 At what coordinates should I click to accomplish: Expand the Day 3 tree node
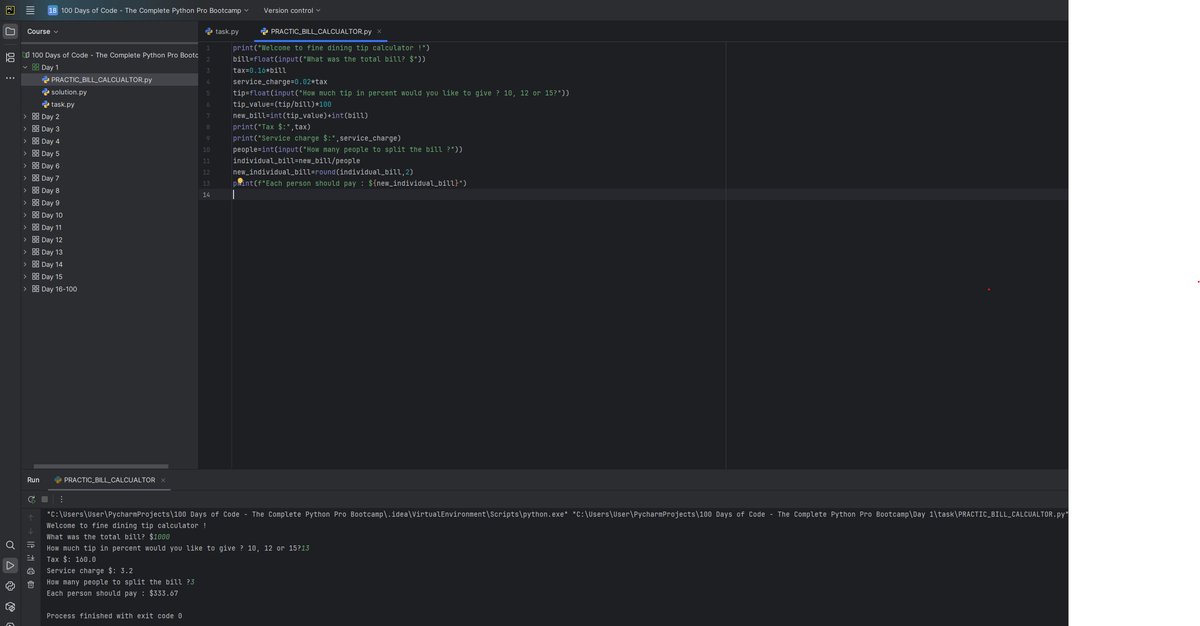pos(25,129)
